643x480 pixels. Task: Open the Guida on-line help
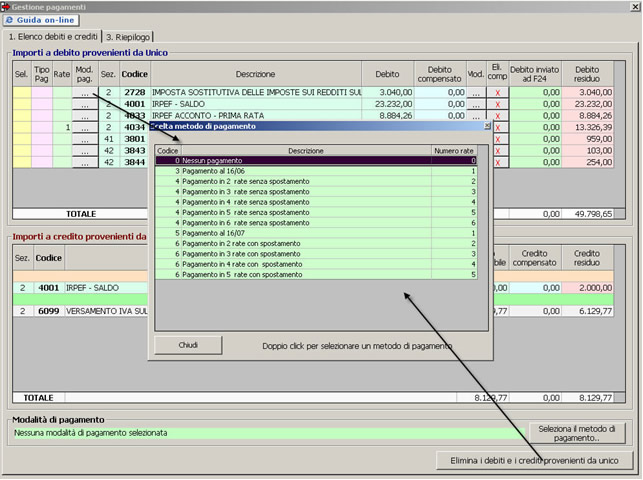click(x=41, y=20)
